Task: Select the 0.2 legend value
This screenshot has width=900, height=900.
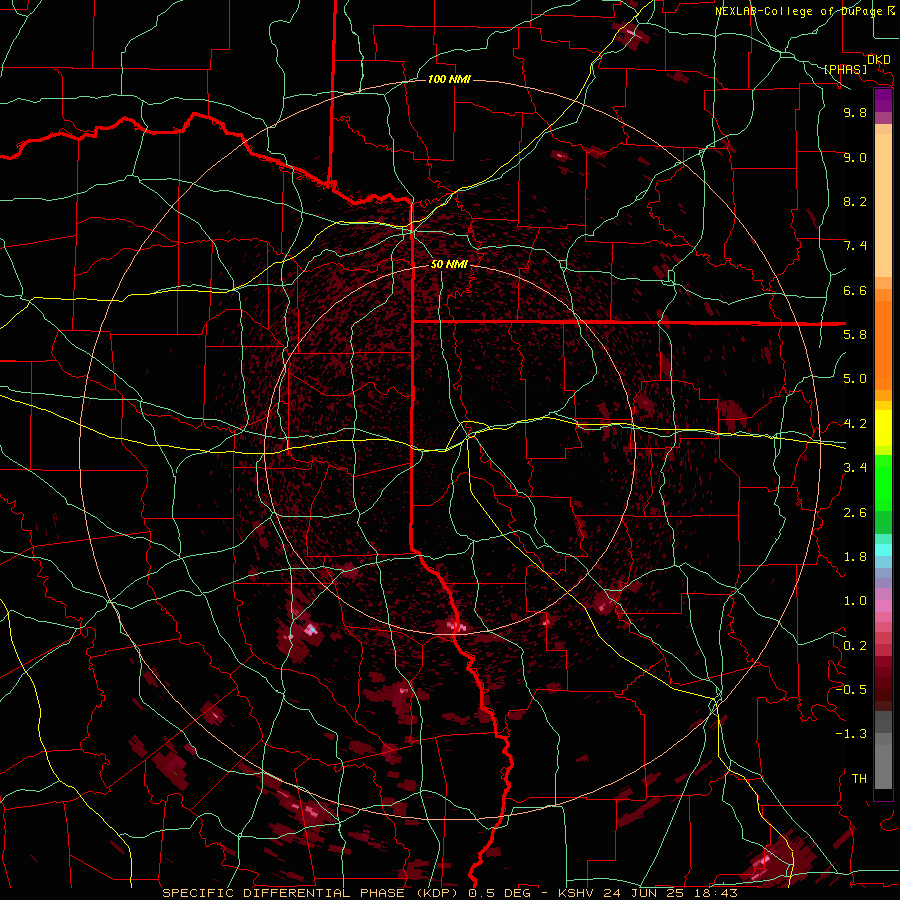Action: click(855, 645)
